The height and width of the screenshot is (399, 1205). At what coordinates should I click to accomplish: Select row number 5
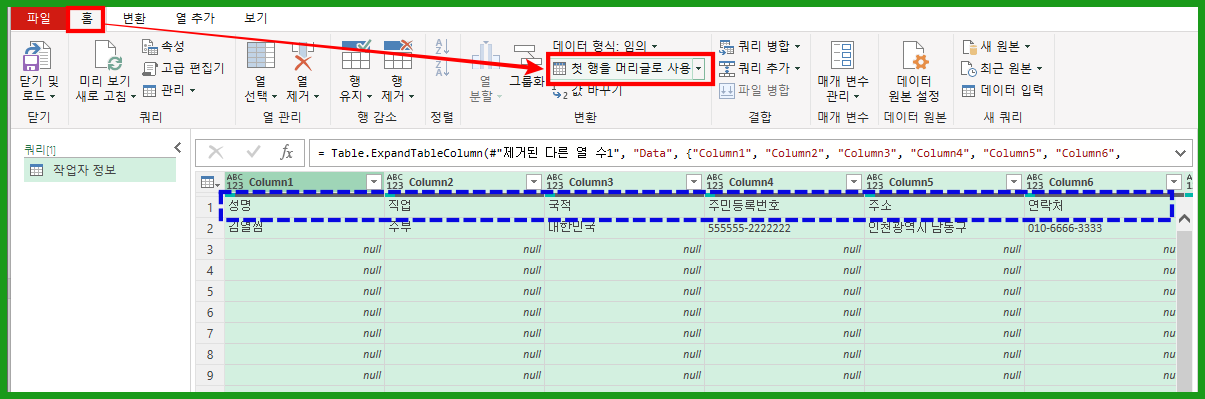coord(209,291)
